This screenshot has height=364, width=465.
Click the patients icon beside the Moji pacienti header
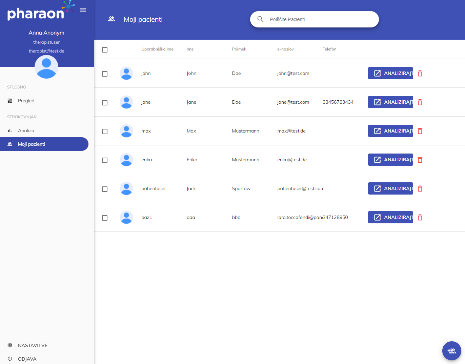[111, 19]
